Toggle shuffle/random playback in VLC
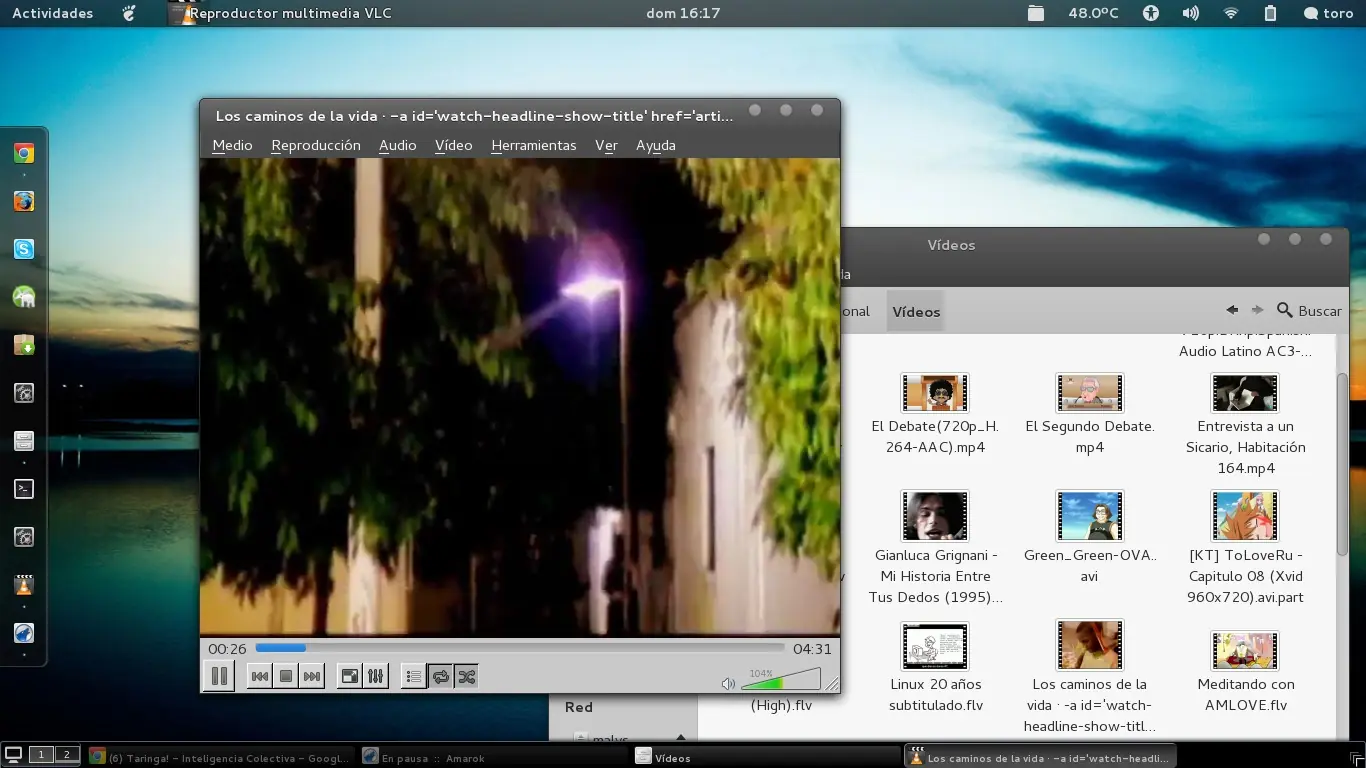 pyautogui.click(x=466, y=677)
